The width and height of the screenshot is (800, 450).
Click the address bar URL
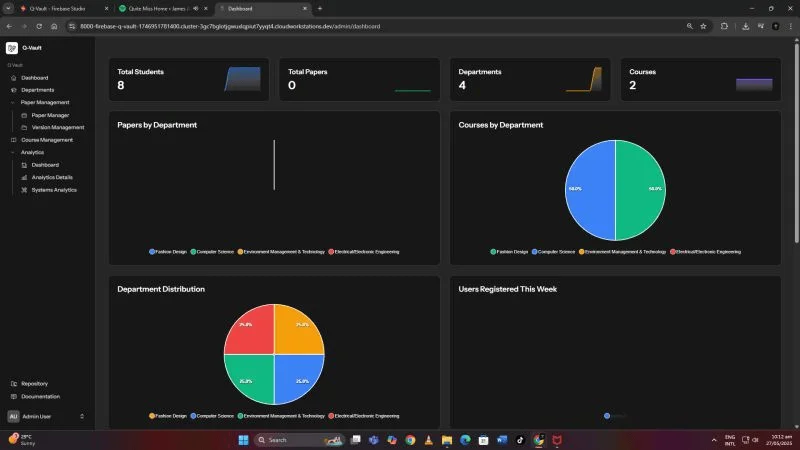click(230, 26)
